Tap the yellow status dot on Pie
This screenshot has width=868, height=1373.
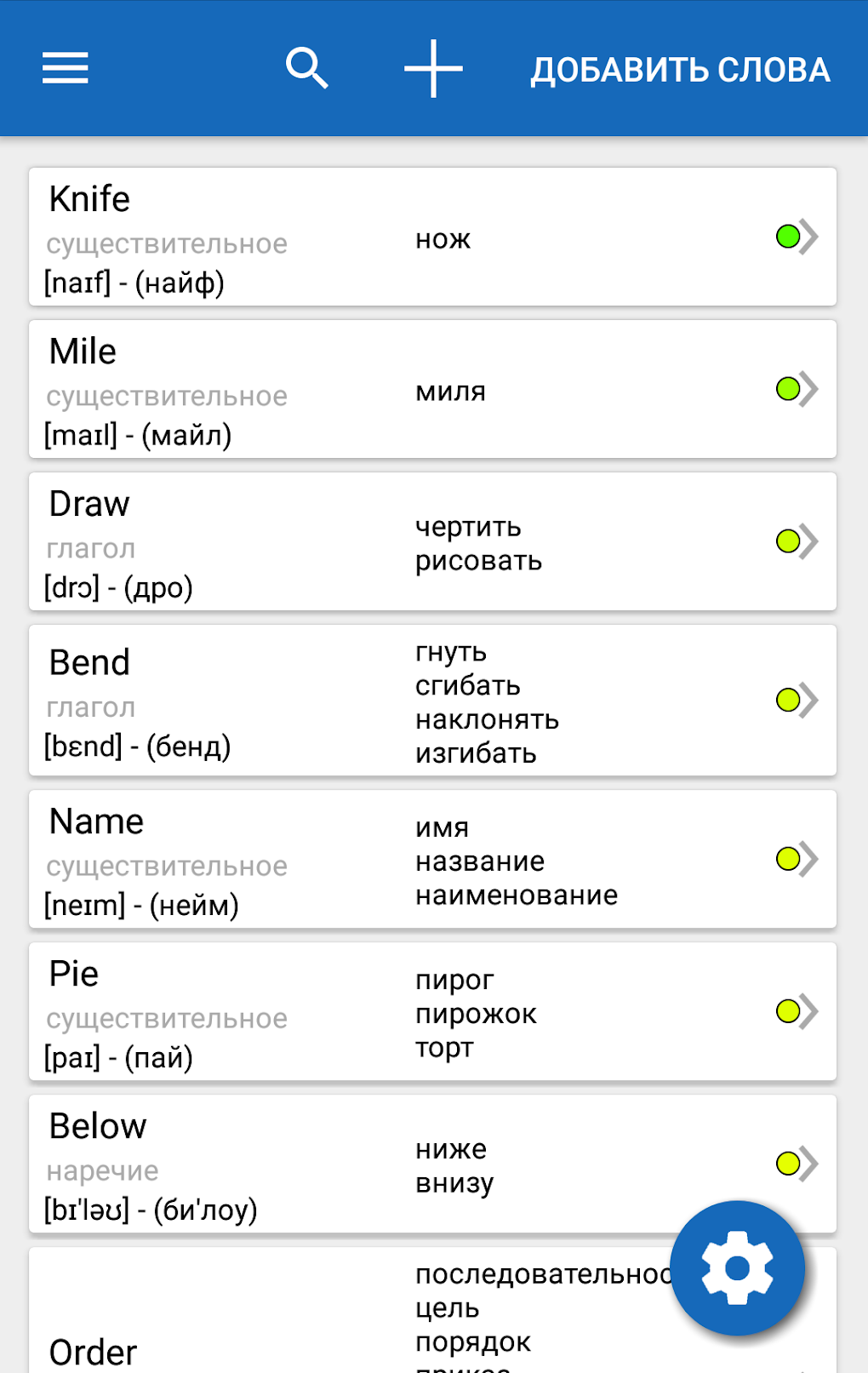click(790, 1011)
